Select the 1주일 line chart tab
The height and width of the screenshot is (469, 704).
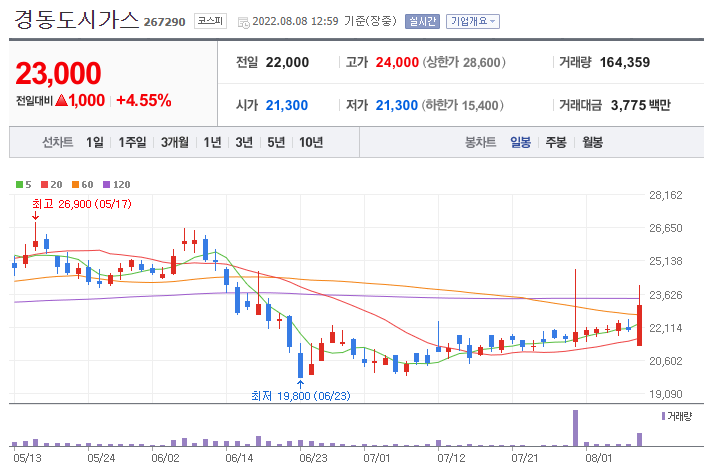coord(132,142)
